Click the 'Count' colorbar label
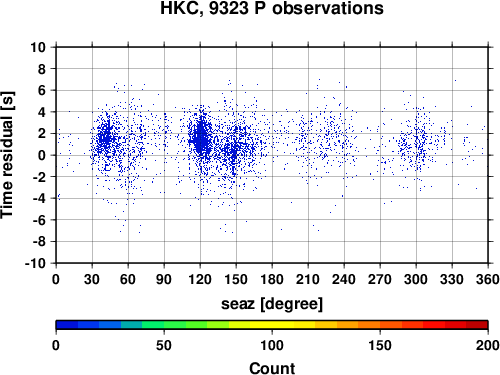The height and width of the screenshot is (375, 500). (272, 368)
